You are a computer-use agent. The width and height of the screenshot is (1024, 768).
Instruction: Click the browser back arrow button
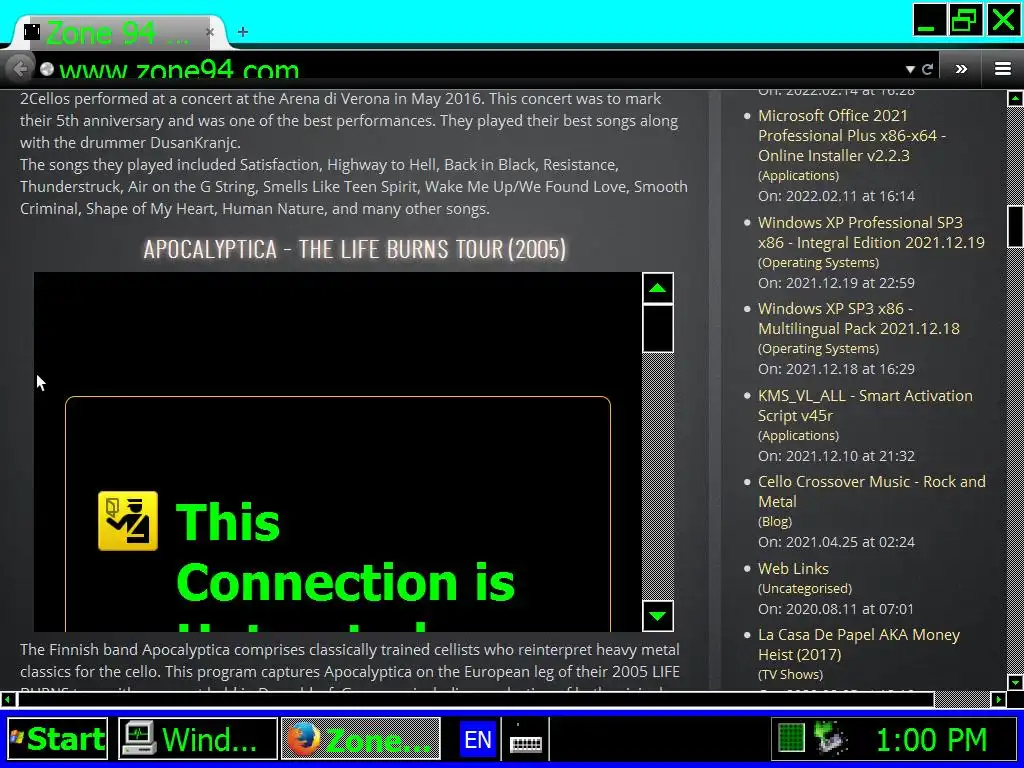(20, 69)
